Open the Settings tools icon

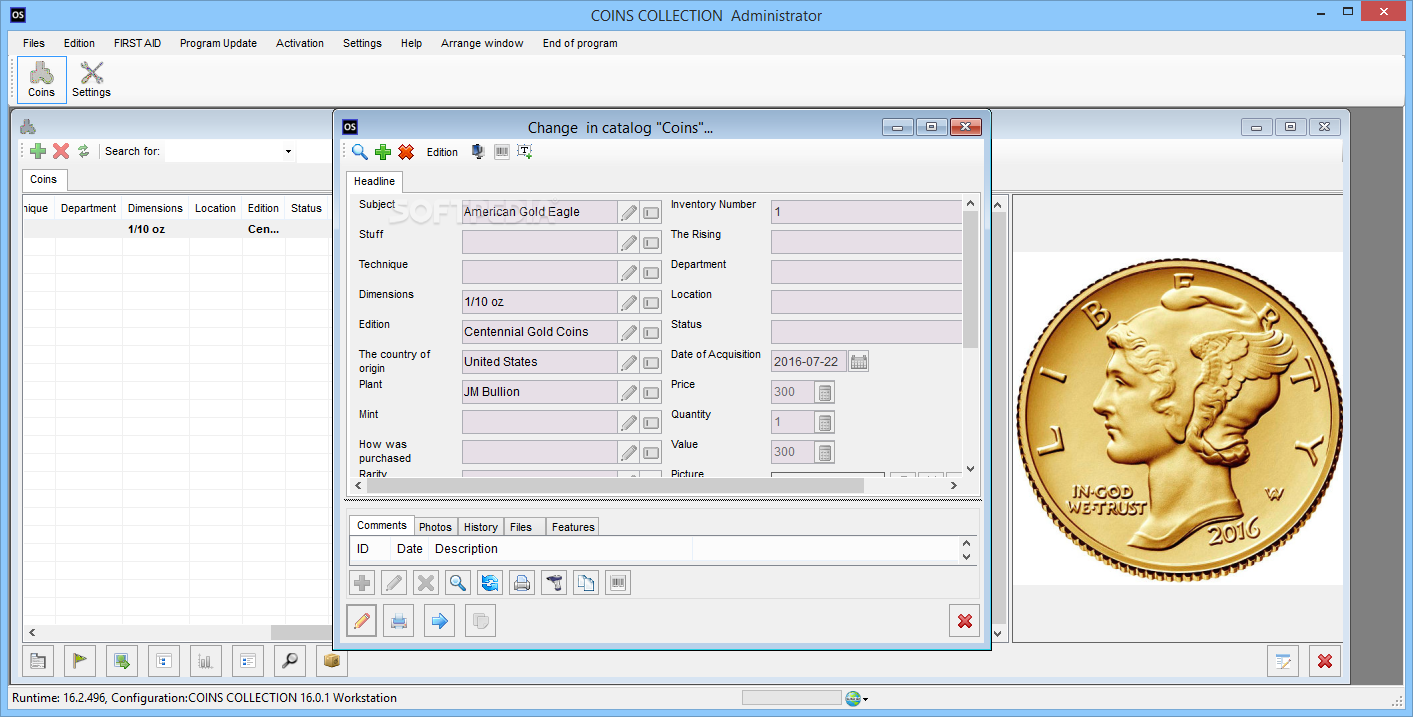coord(91,80)
